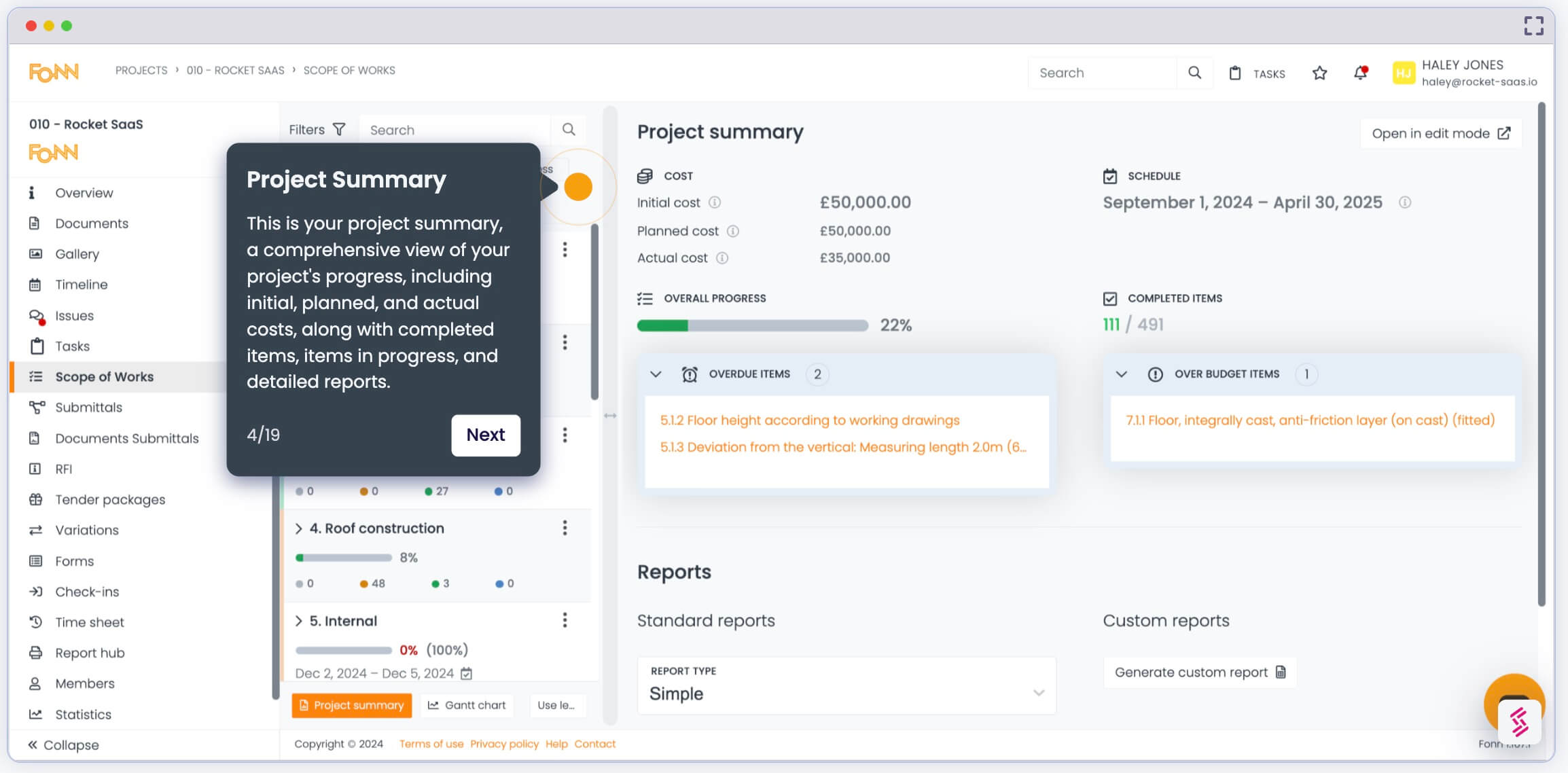Open sidebar Tasks item
The height and width of the screenshot is (773, 1568).
coord(72,346)
